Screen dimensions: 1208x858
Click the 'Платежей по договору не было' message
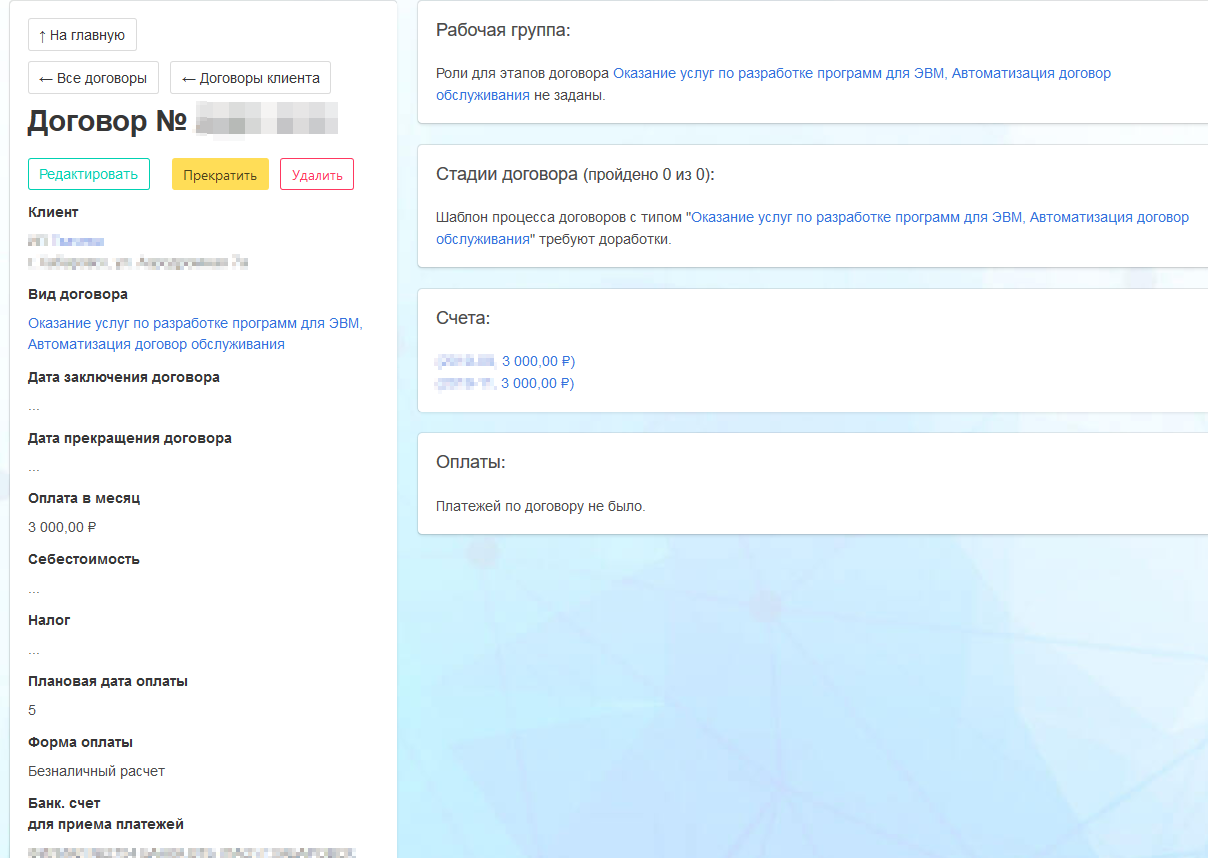(x=540, y=506)
